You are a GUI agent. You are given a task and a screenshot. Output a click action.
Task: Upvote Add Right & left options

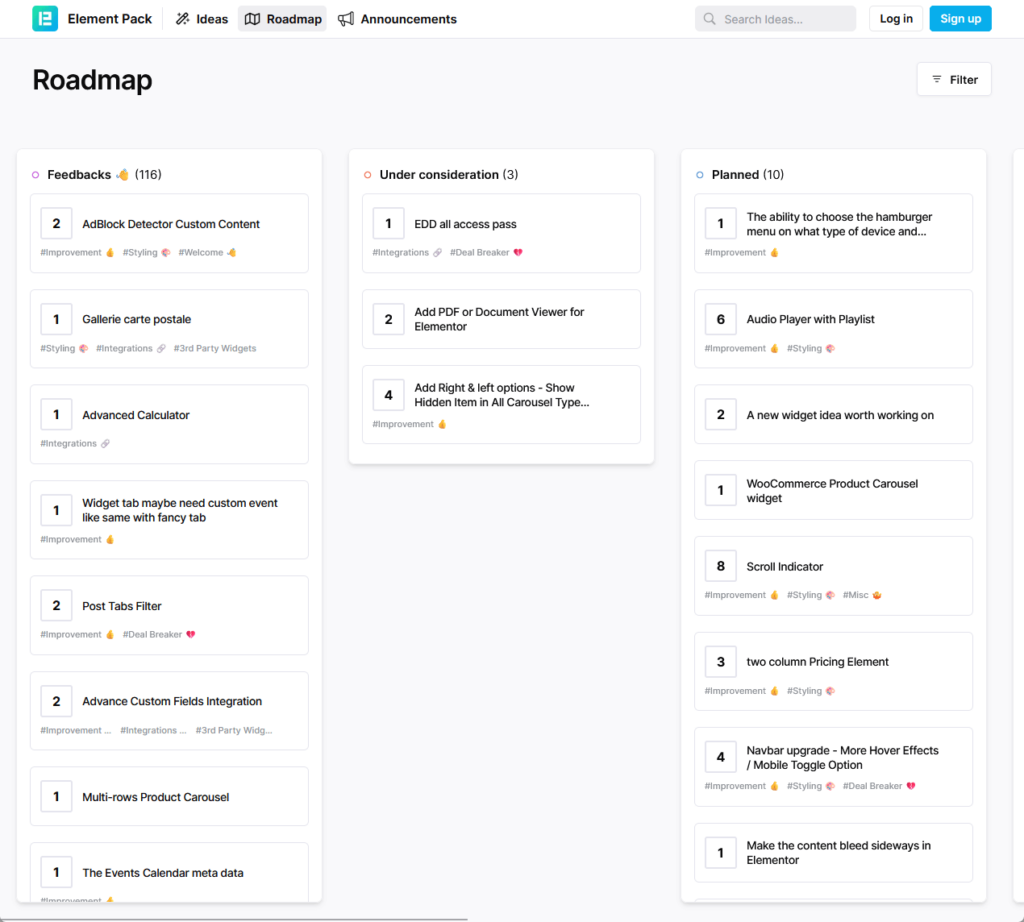pyautogui.click(x=389, y=395)
